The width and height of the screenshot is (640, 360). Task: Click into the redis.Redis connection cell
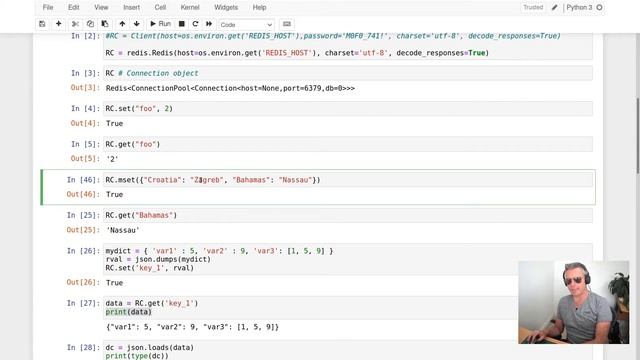(x=348, y=46)
